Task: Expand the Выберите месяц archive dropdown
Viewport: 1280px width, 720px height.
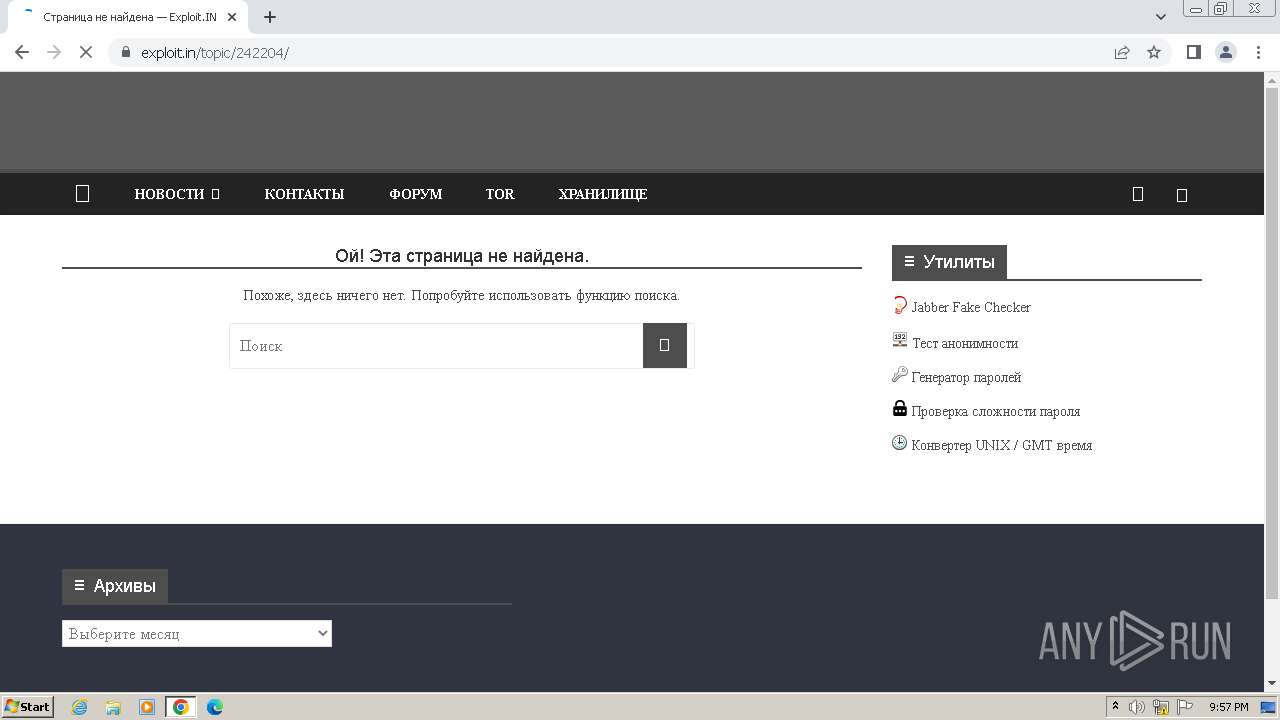Action: tap(197, 634)
